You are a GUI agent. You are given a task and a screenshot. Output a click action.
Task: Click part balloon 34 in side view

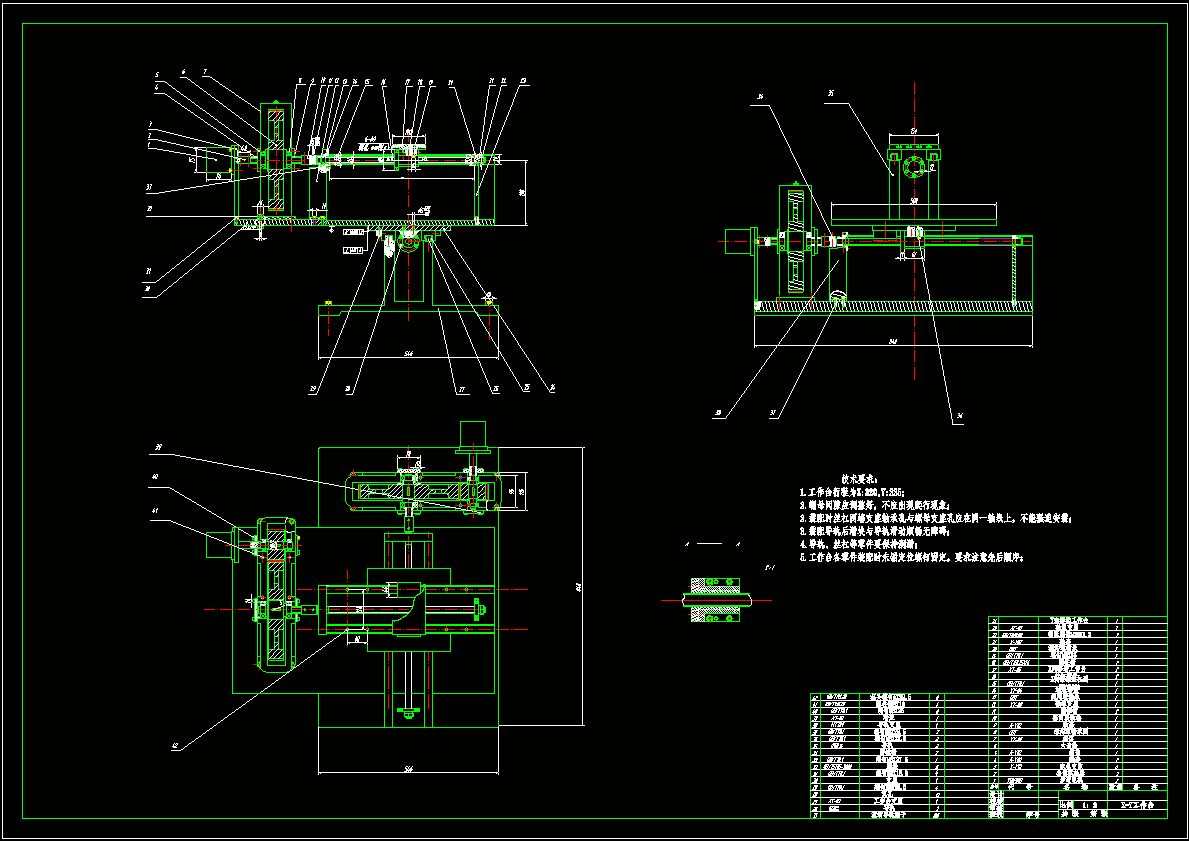click(959, 416)
